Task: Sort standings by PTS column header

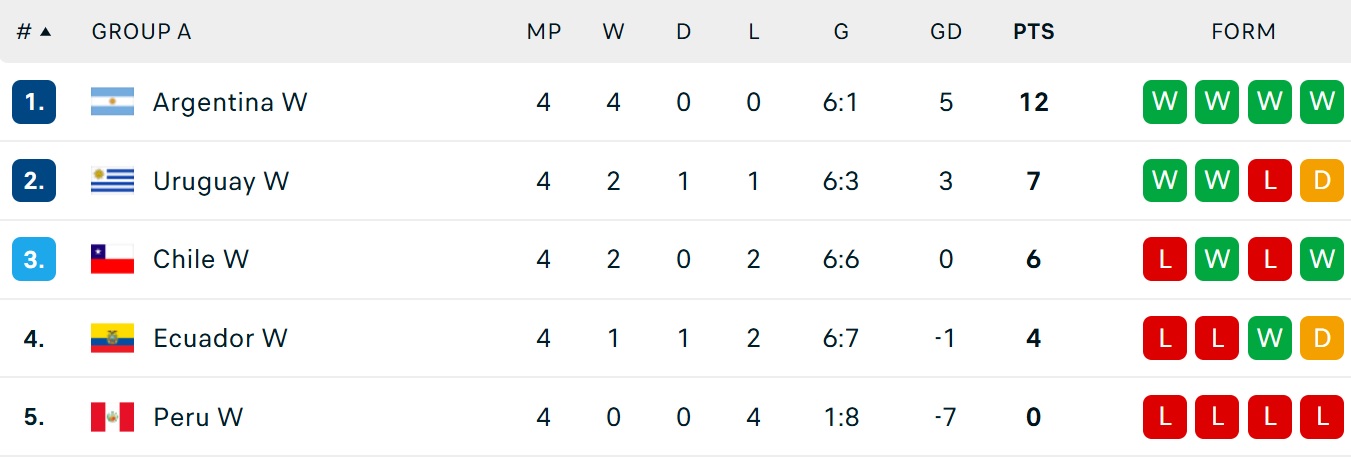Action: tap(1033, 32)
